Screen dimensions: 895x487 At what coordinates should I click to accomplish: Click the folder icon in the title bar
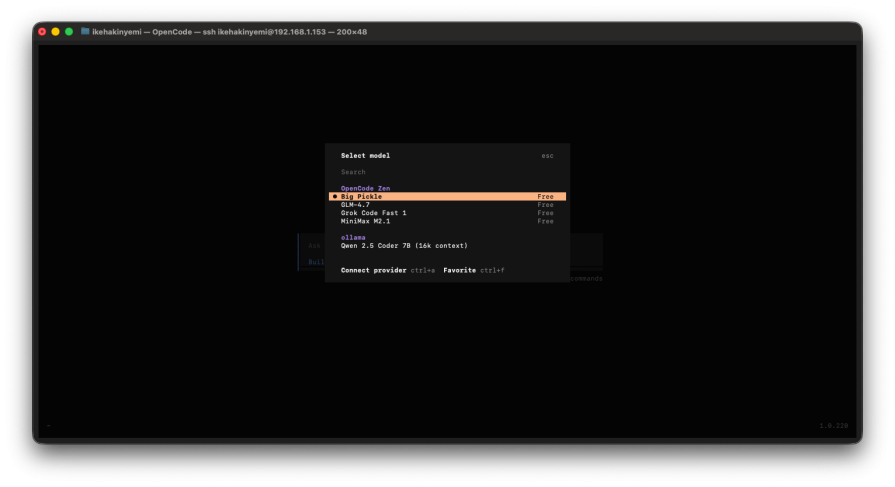tap(85, 31)
